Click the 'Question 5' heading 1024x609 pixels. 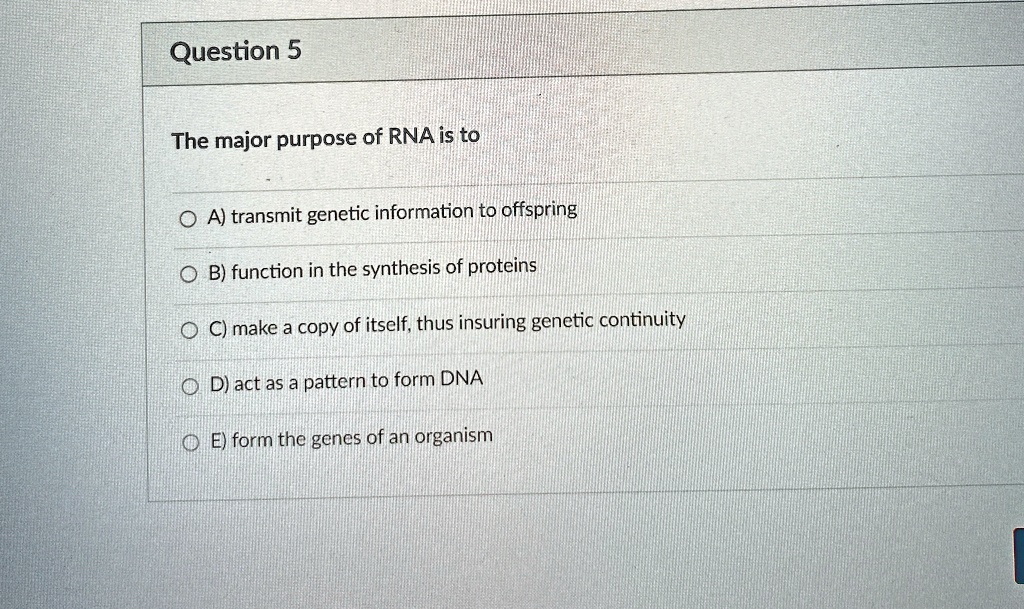pyautogui.click(x=236, y=51)
